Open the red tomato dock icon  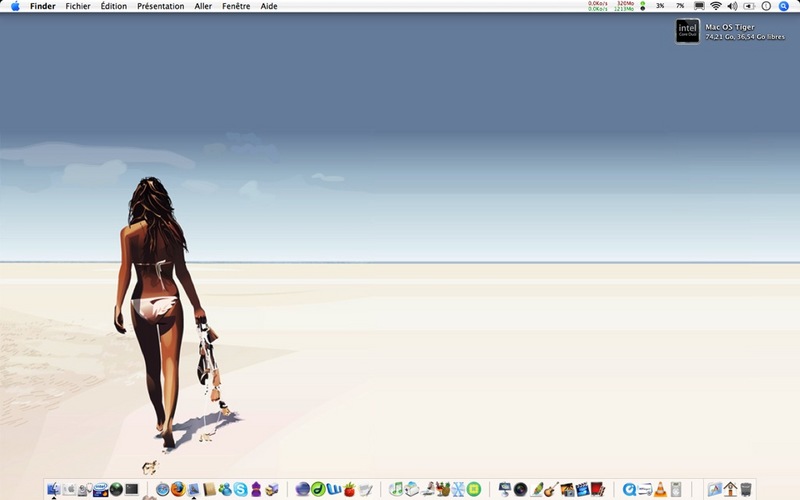[349, 489]
